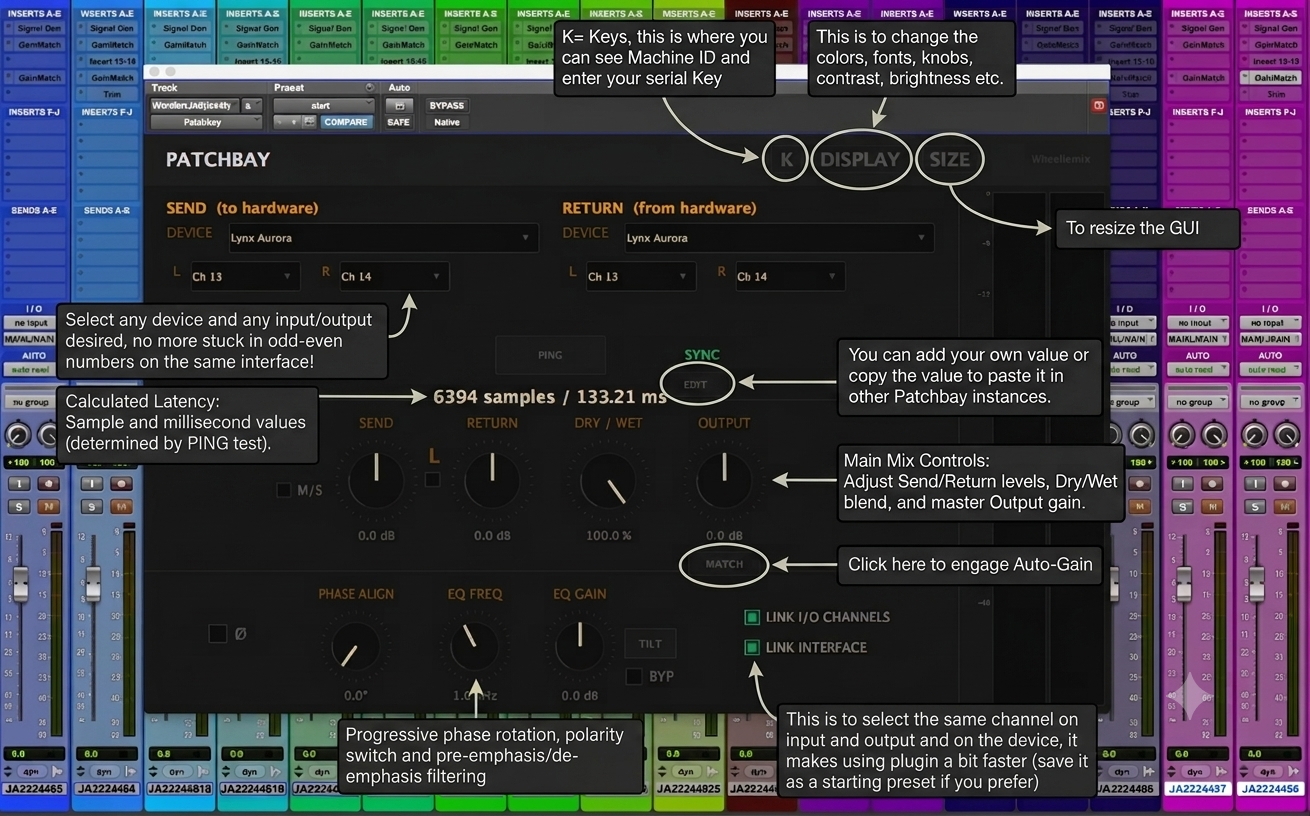Image resolution: width=1310 pixels, height=816 pixels.
Task: Click the PHASE ALIGN knob
Action: click(355, 648)
